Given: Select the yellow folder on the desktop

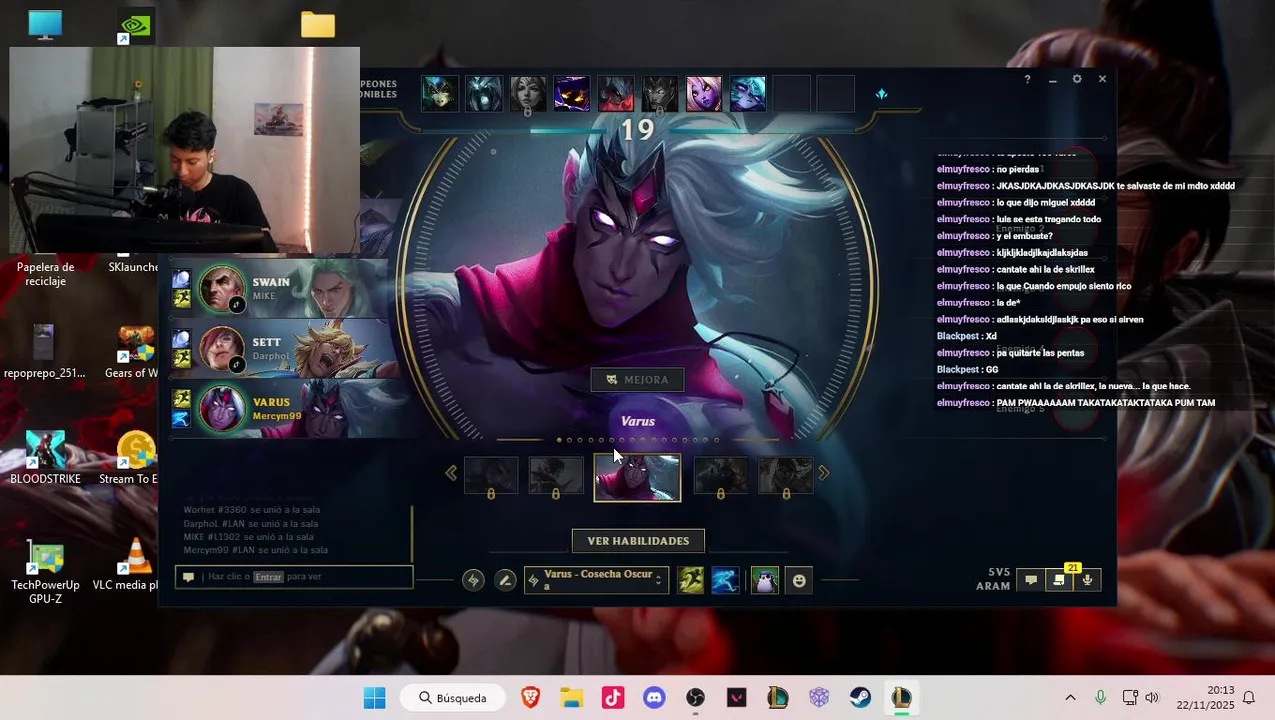Looking at the screenshot, I should pos(318,25).
